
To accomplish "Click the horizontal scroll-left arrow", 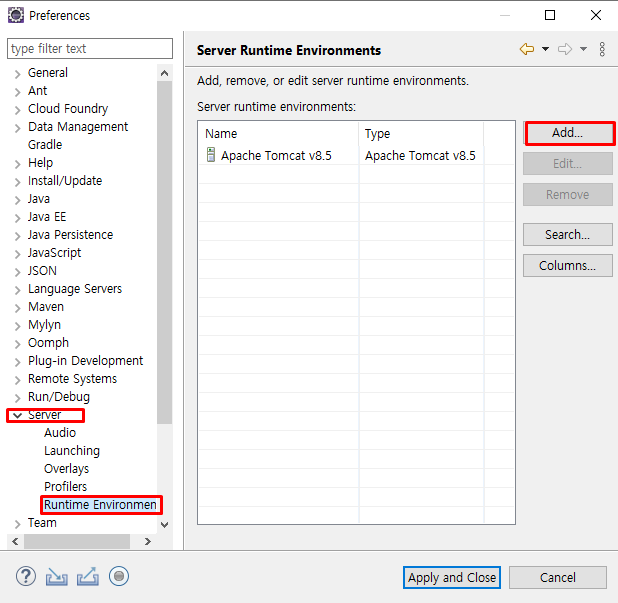I will 15,542.
